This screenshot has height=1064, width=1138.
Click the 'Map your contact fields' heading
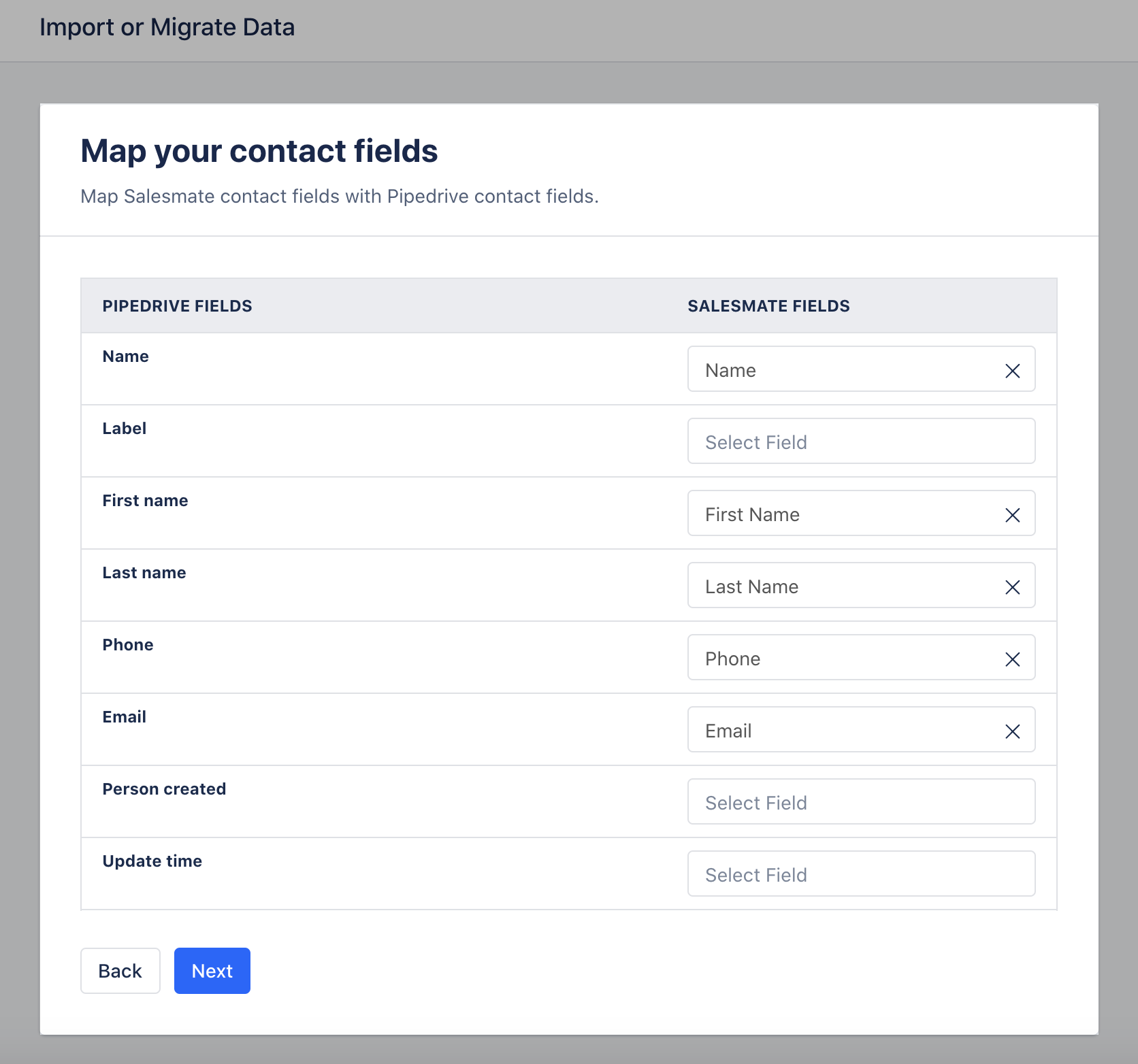click(x=259, y=151)
